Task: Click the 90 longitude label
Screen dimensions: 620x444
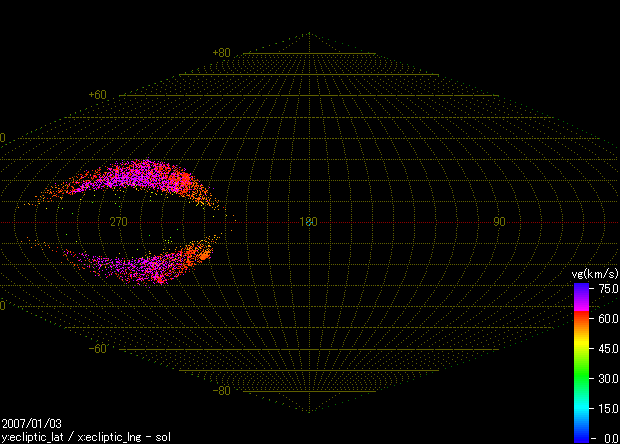Action: 498,222
